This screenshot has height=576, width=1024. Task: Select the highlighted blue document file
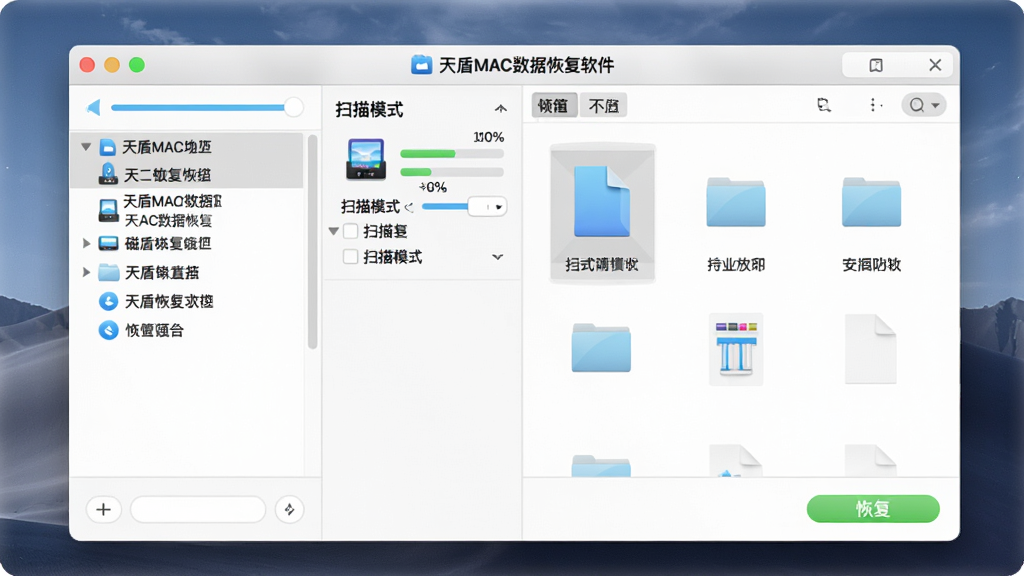click(x=602, y=214)
